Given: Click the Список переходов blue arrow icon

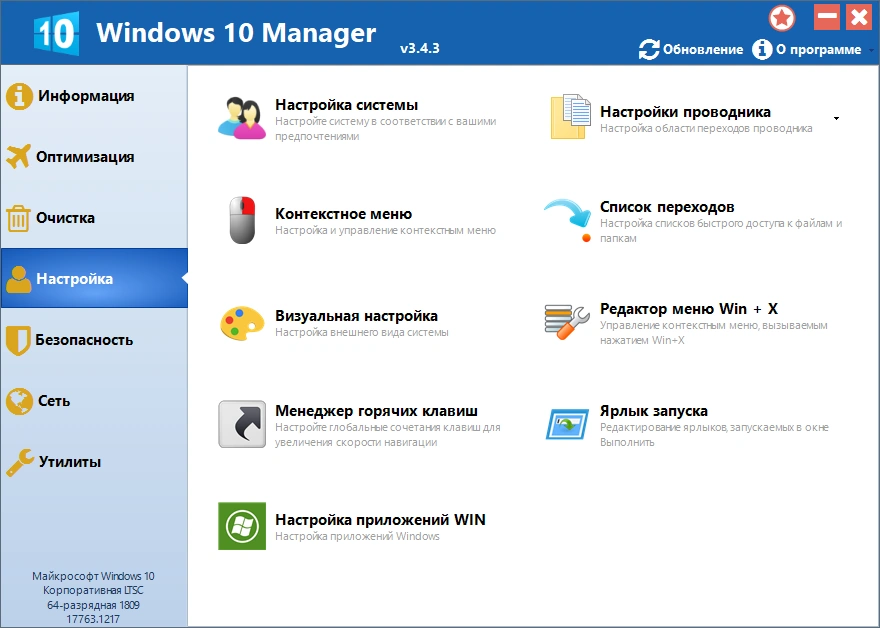Looking at the screenshot, I should [x=568, y=220].
